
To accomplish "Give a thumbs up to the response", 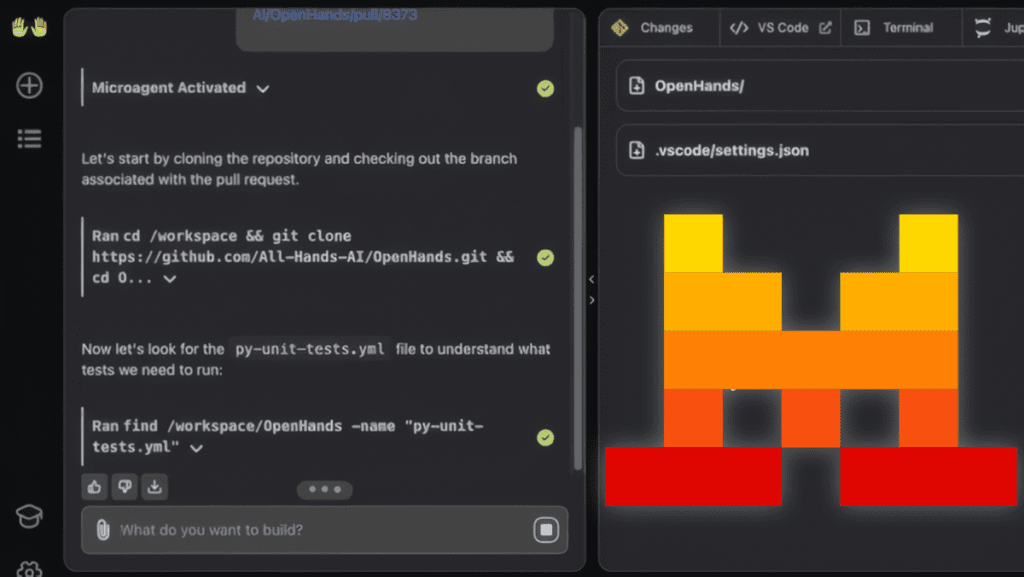I will coord(95,487).
